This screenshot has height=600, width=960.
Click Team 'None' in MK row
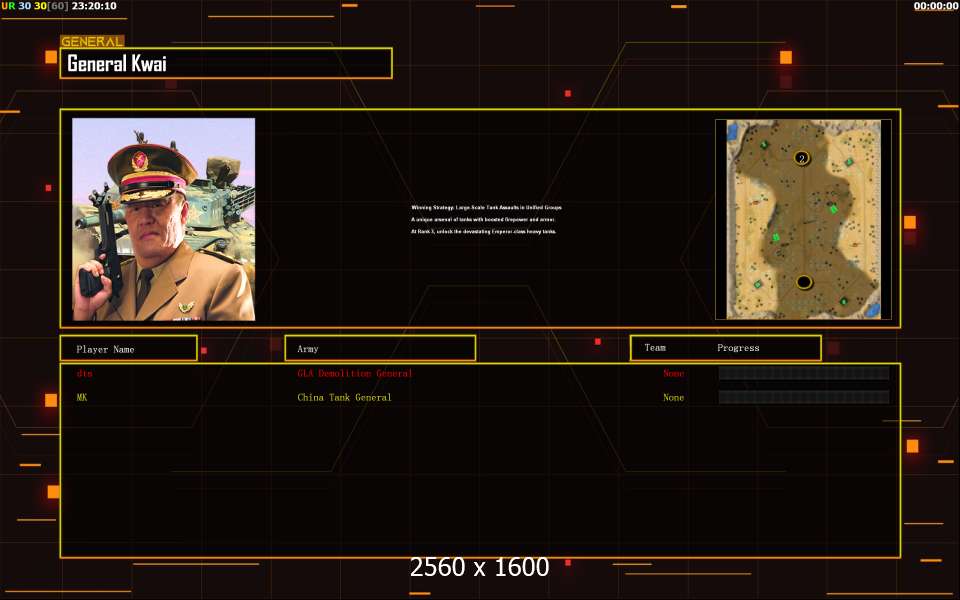[673, 397]
